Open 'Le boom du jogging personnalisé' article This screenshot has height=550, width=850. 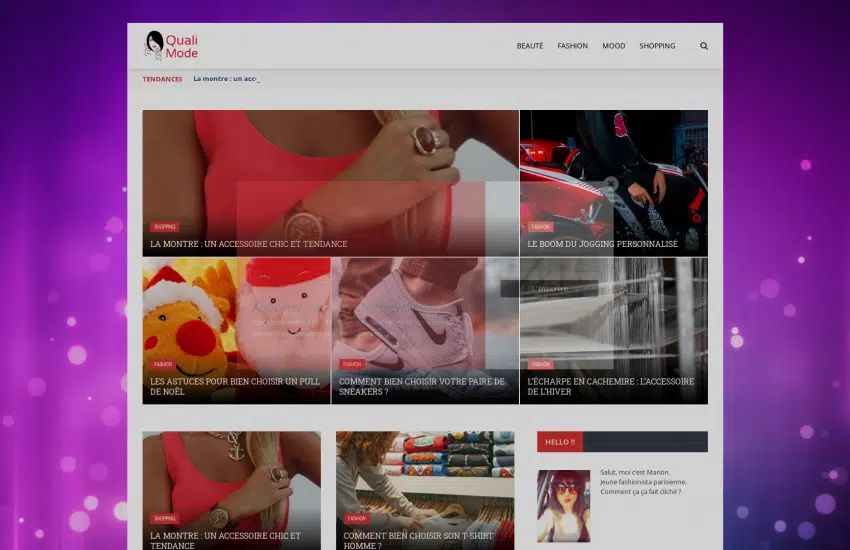[x=602, y=244]
